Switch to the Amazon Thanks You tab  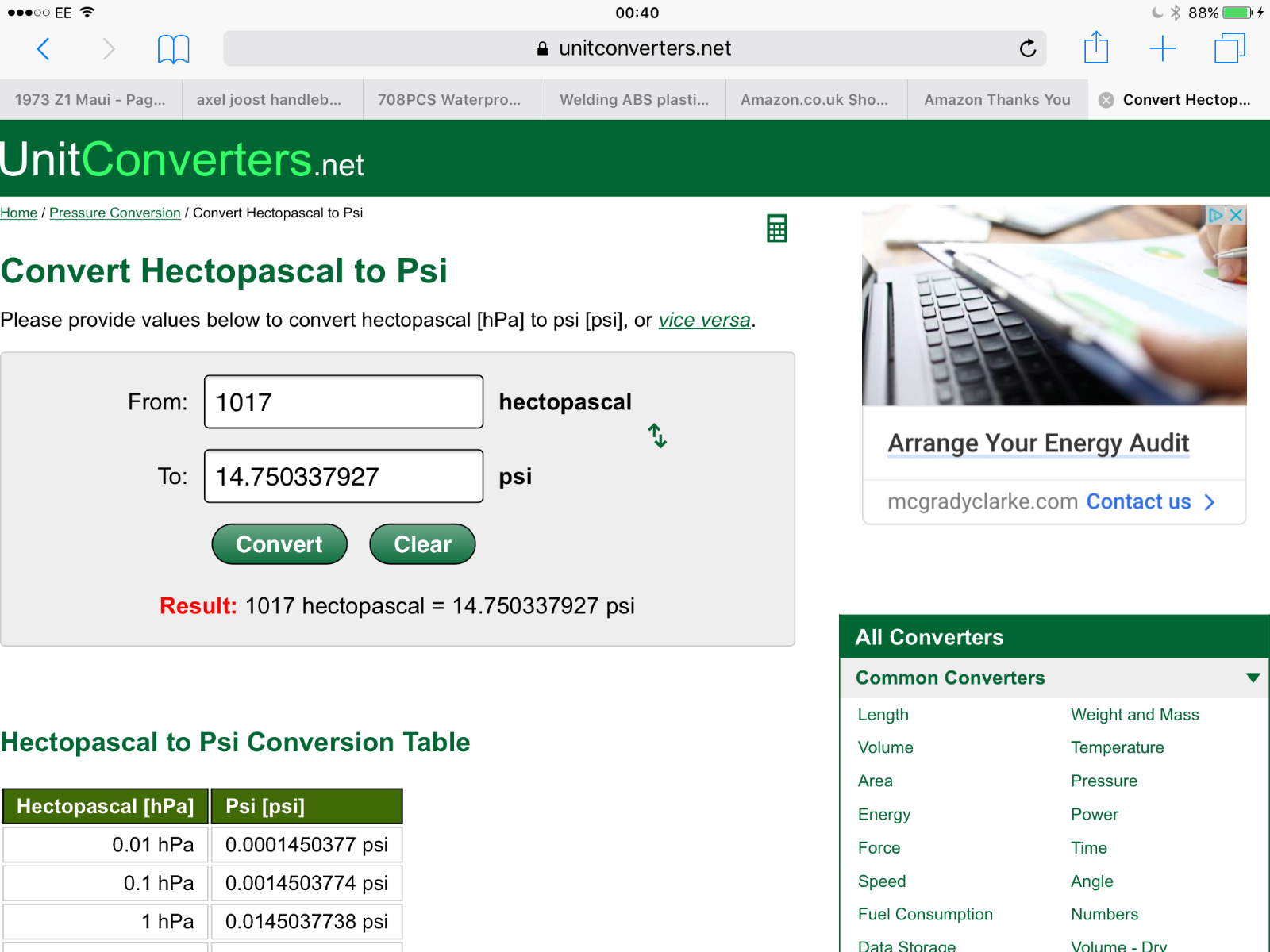[x=997, y=100]
